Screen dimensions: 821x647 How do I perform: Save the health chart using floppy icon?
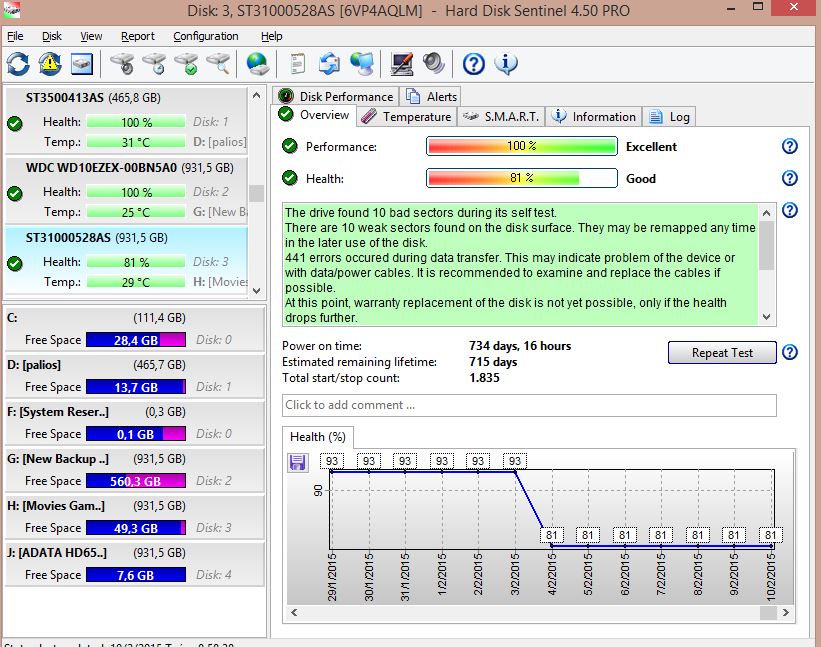[x=297, y=462]
